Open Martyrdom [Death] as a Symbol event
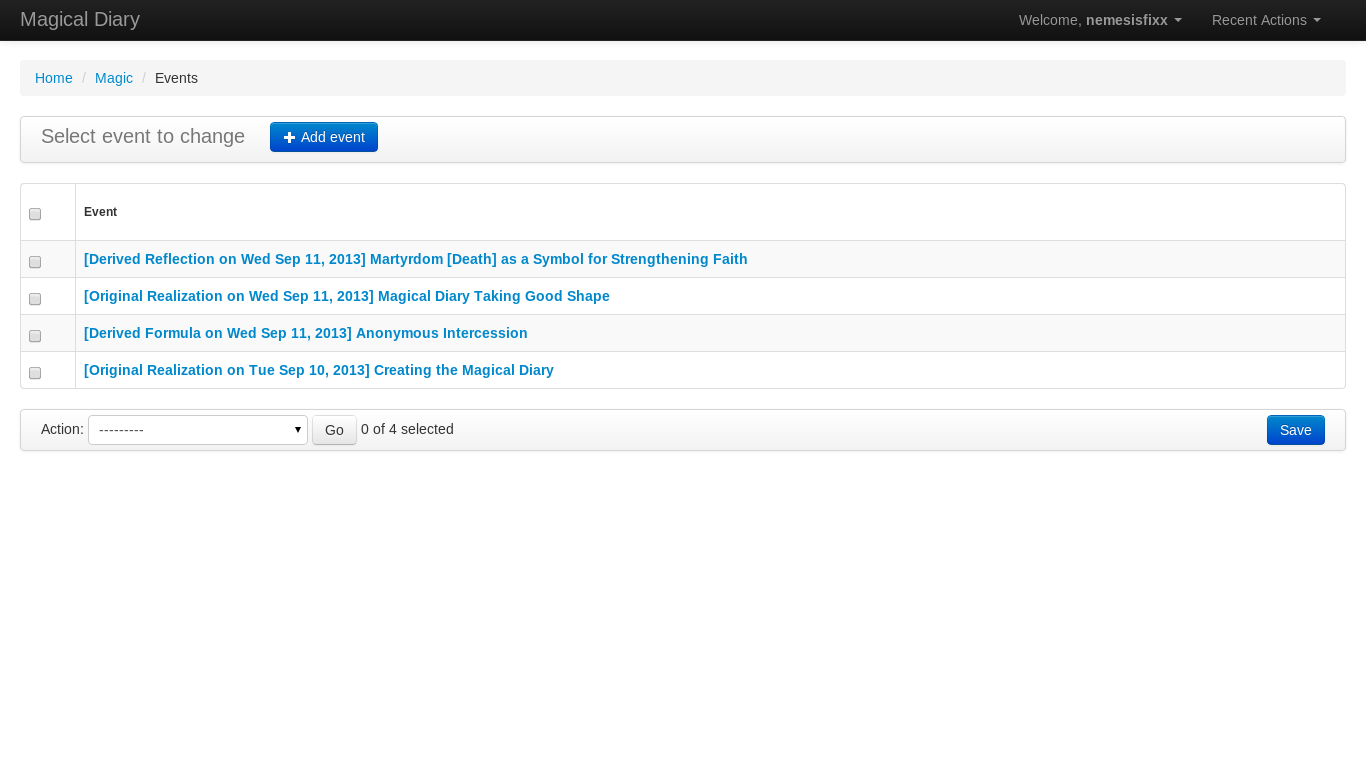The width and height of the screenshot is (1366, 768). (416, 259)
